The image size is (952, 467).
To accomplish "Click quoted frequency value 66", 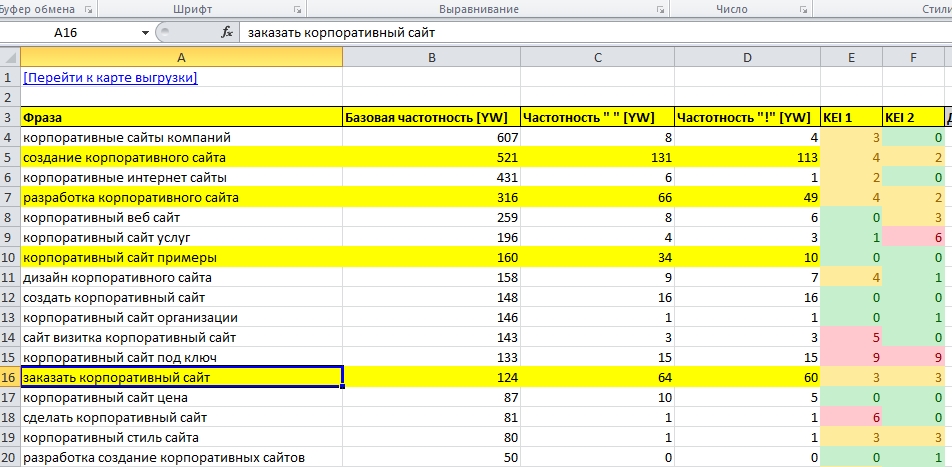I will pos(597,197).
